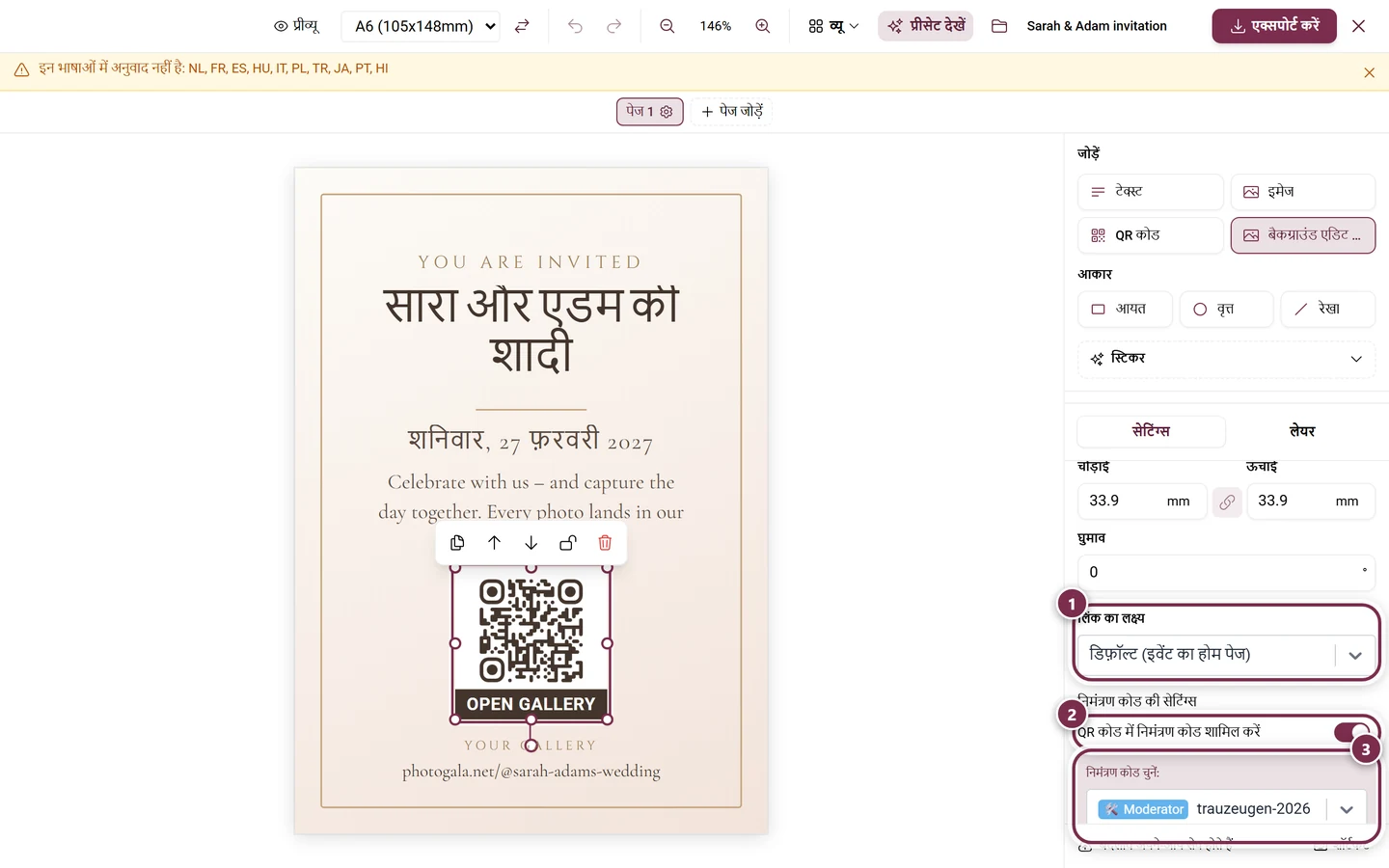Add an image element
Viewport: 1389px width, 868px height.
pos(1302,192)
